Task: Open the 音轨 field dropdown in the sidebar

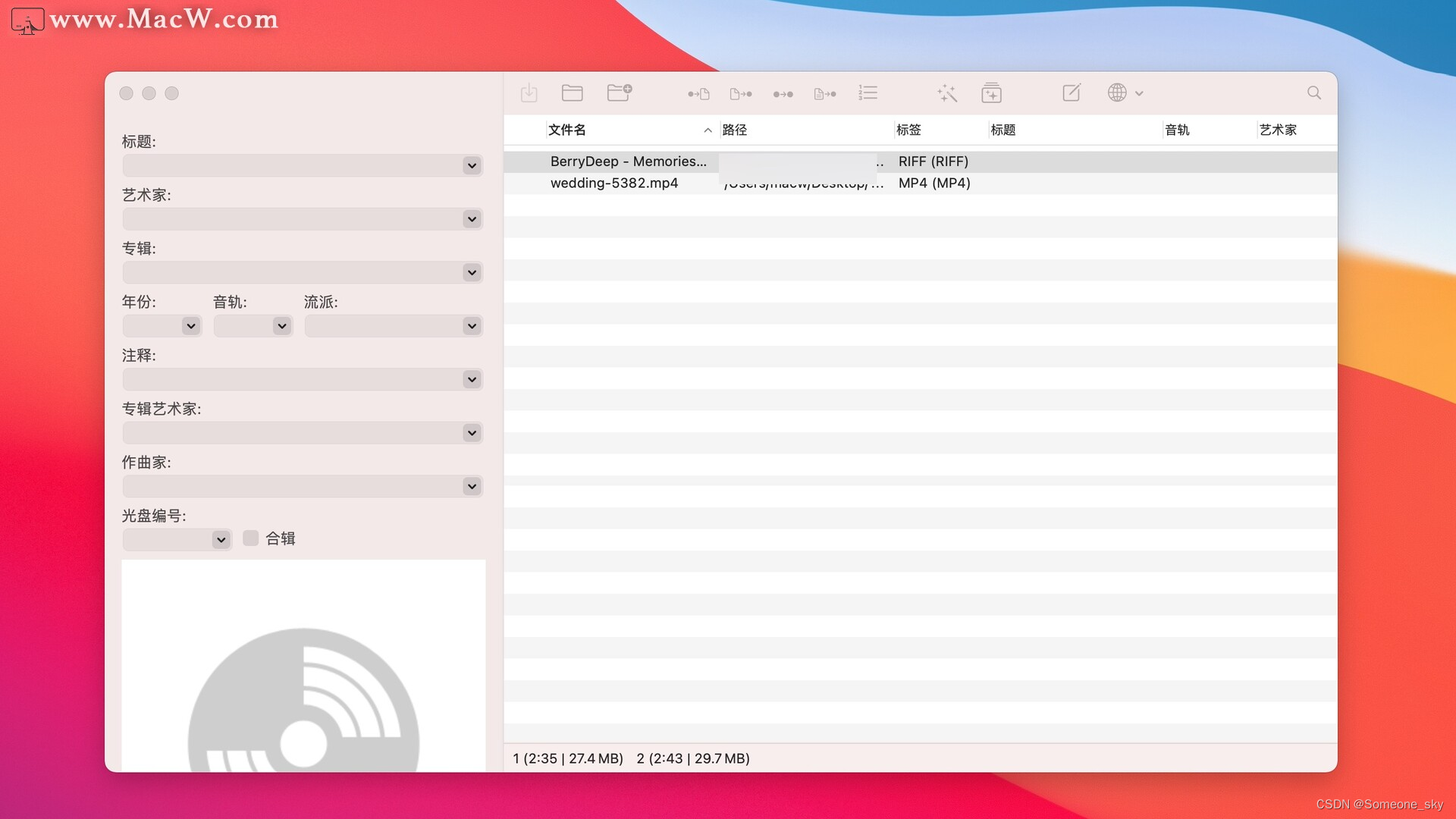Action: pos(281,326)
